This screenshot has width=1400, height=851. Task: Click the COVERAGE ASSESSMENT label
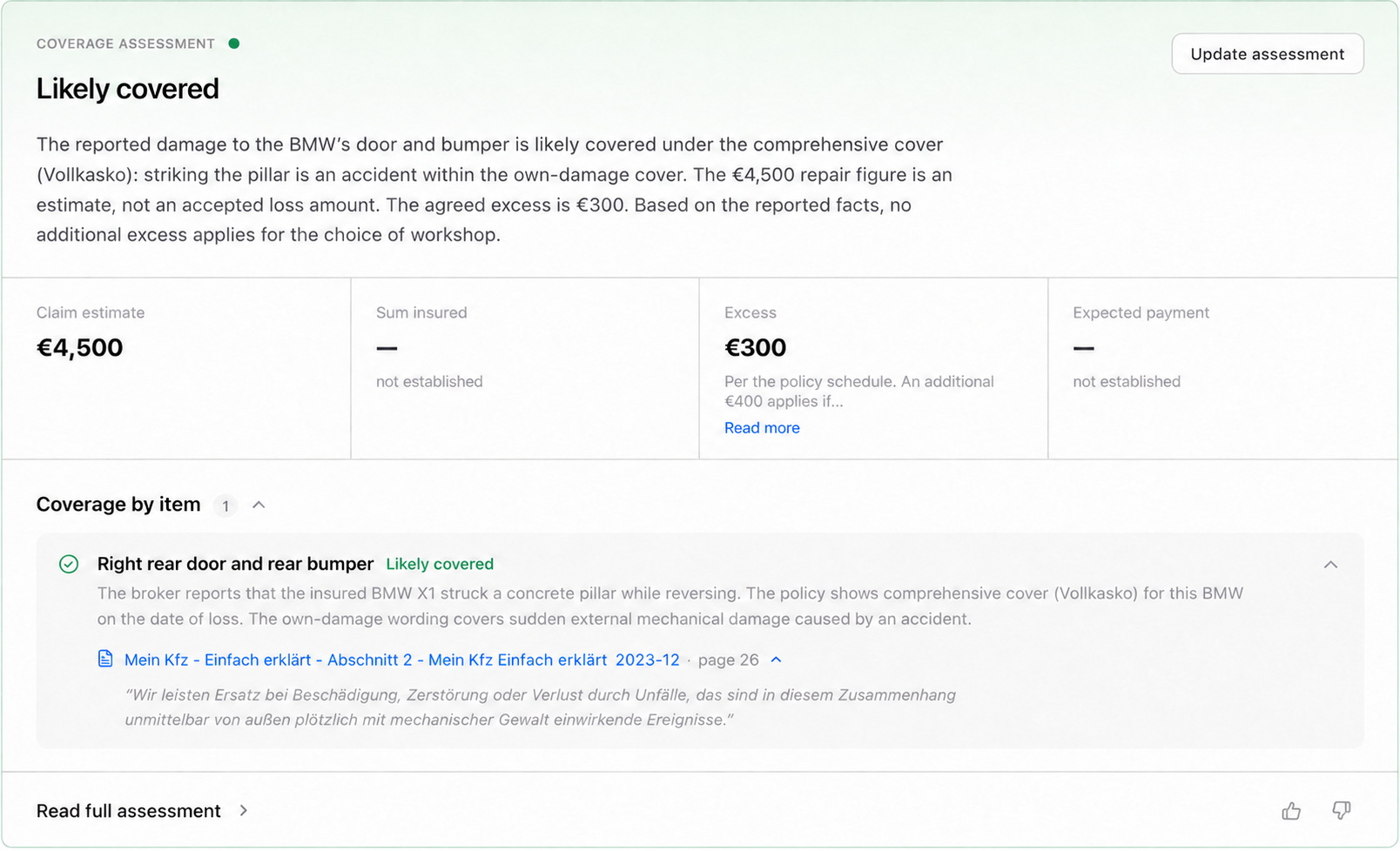pos(125,44)
